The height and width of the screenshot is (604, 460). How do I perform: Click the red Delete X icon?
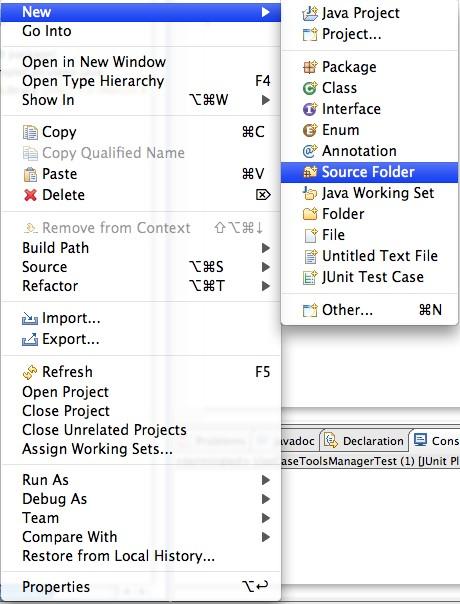tap(30, 195)
